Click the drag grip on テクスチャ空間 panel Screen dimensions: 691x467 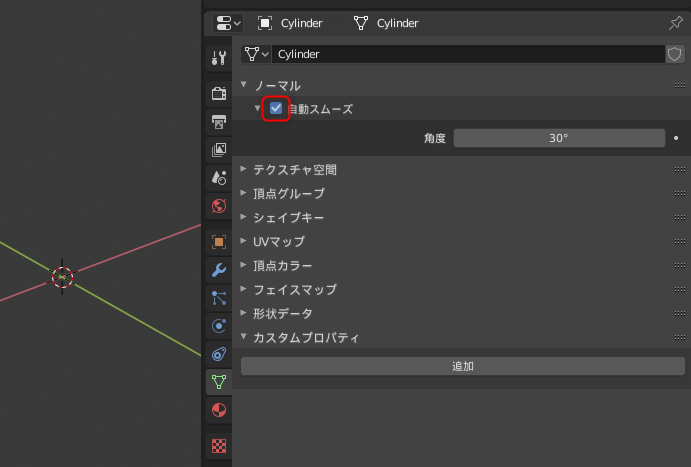coord(680,170)
